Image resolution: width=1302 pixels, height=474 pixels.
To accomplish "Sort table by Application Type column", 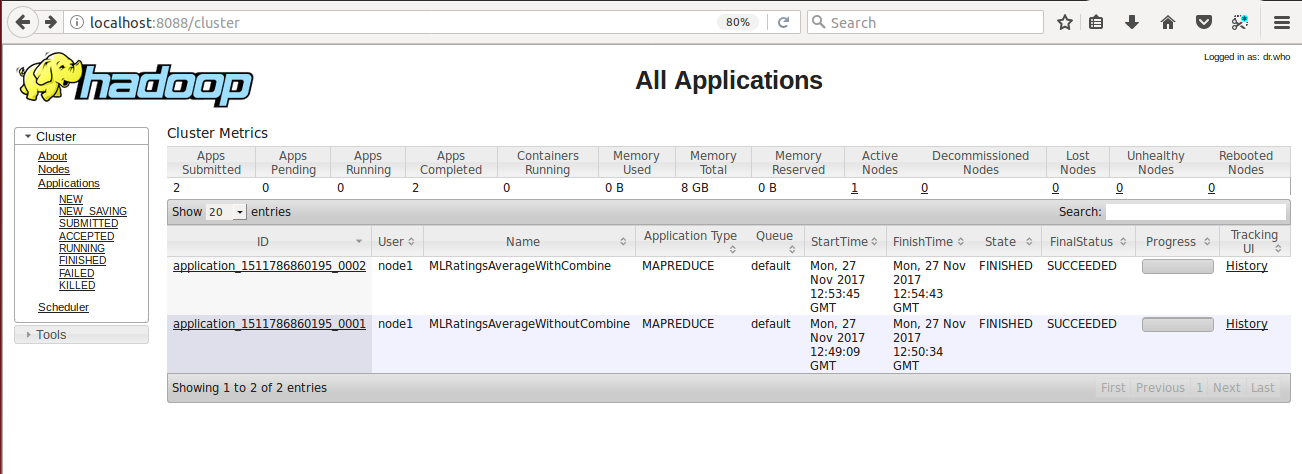I will point(690,241).
